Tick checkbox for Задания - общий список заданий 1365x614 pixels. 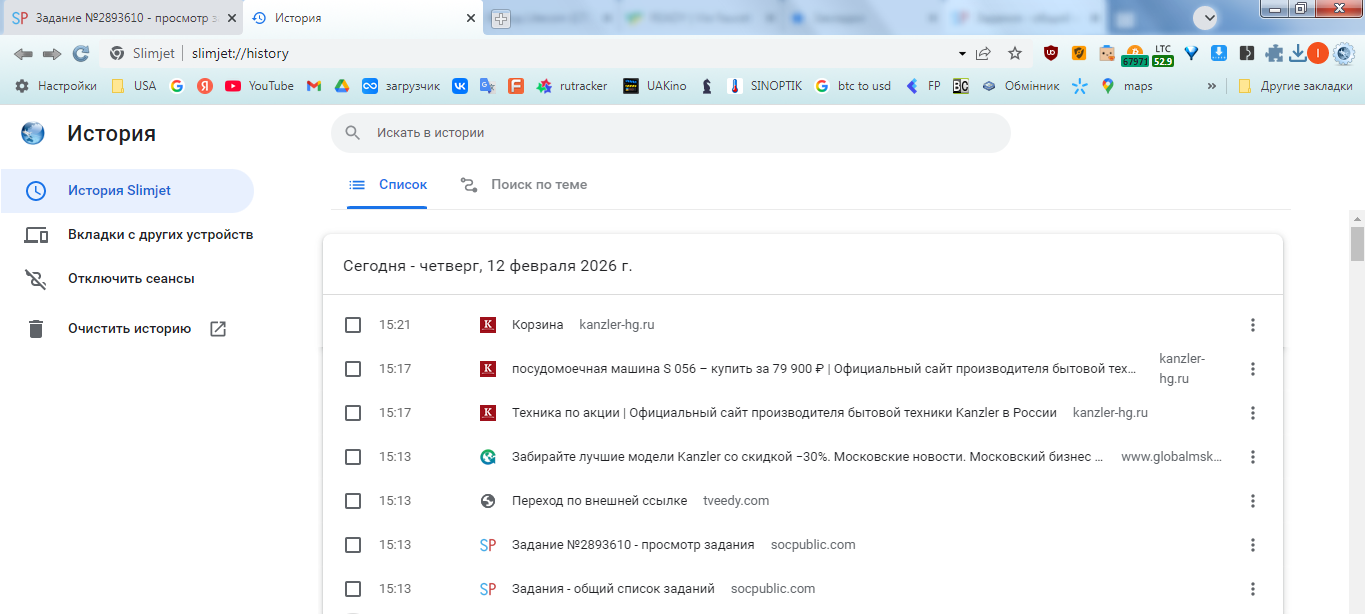(x=353, y=589)
